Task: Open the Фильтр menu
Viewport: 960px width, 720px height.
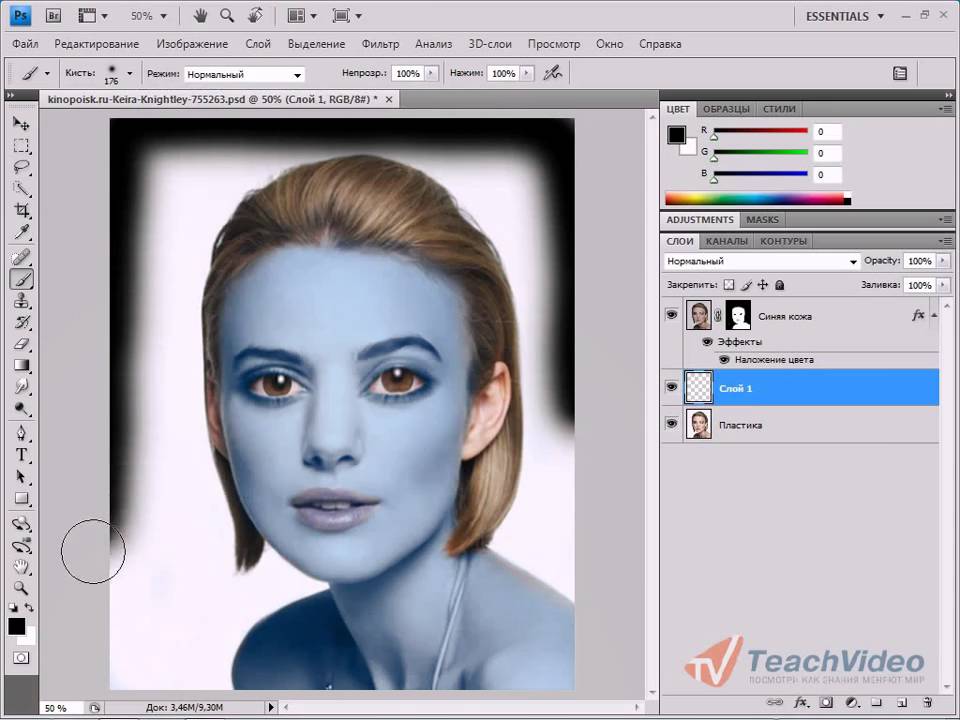Action: pyautogui.click(x=380, y=44)
